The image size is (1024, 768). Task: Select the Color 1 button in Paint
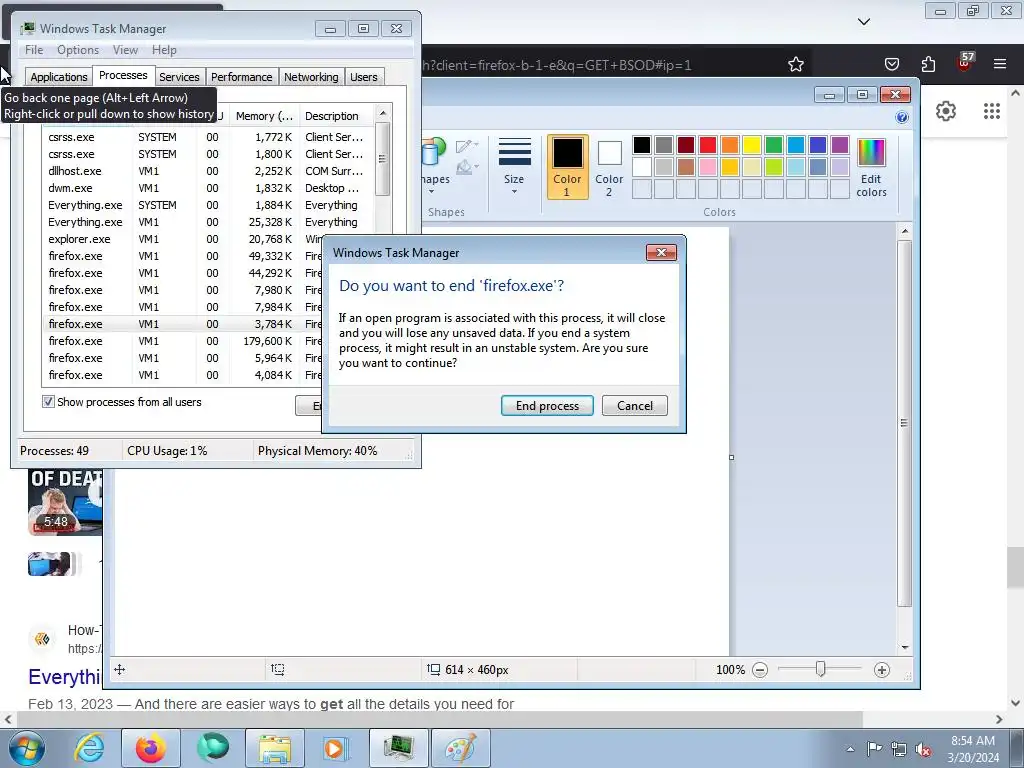pyautogui.click(x=567, y=167)
